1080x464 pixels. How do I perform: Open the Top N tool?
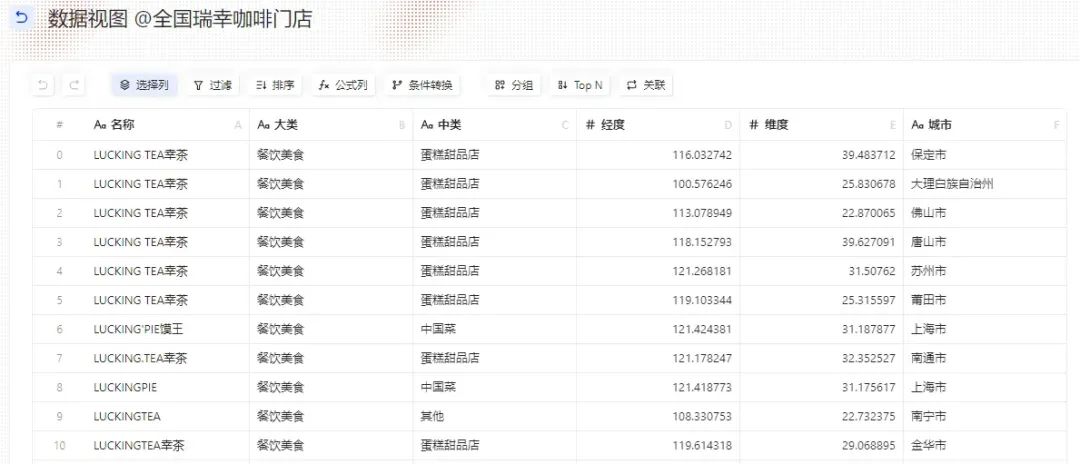[580, 85]
